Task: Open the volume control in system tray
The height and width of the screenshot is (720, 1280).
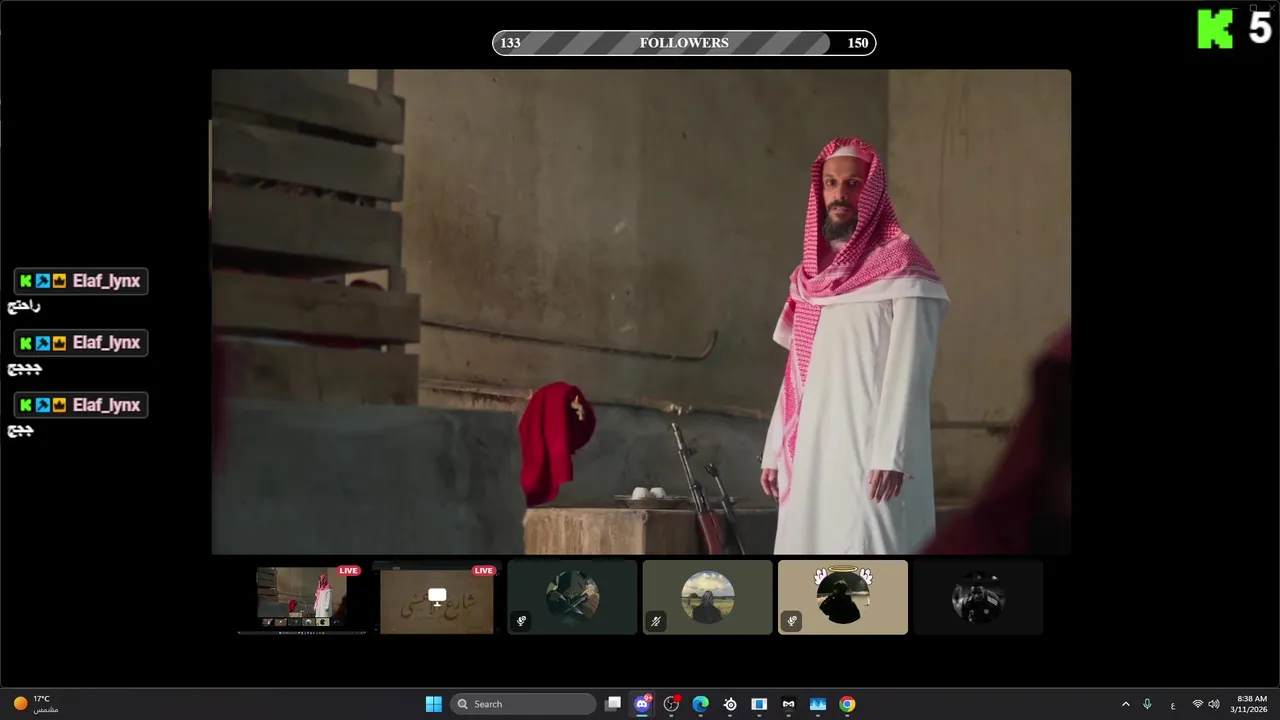Action: [x=1214, y=704]
